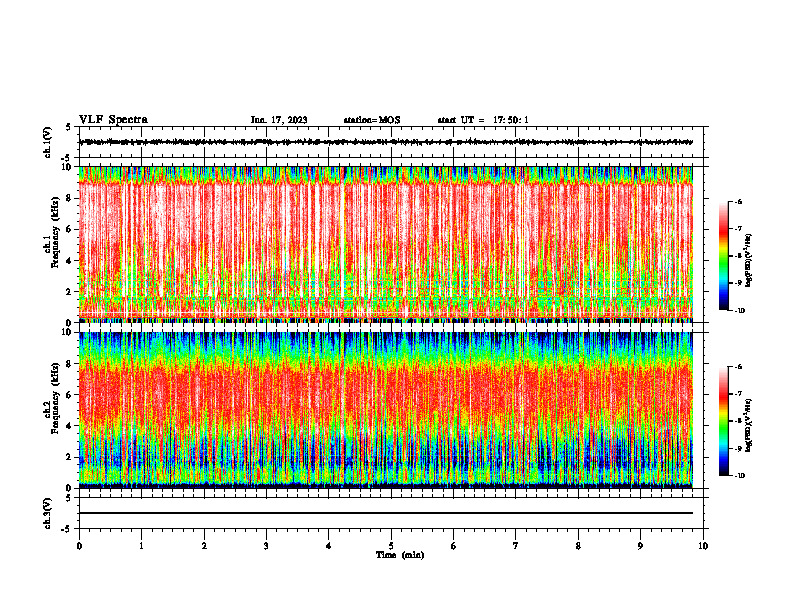The height and width of the screenshot is (612, 792).
Task: Click the "5" time axis tick label
Action: tap(391, 546)
